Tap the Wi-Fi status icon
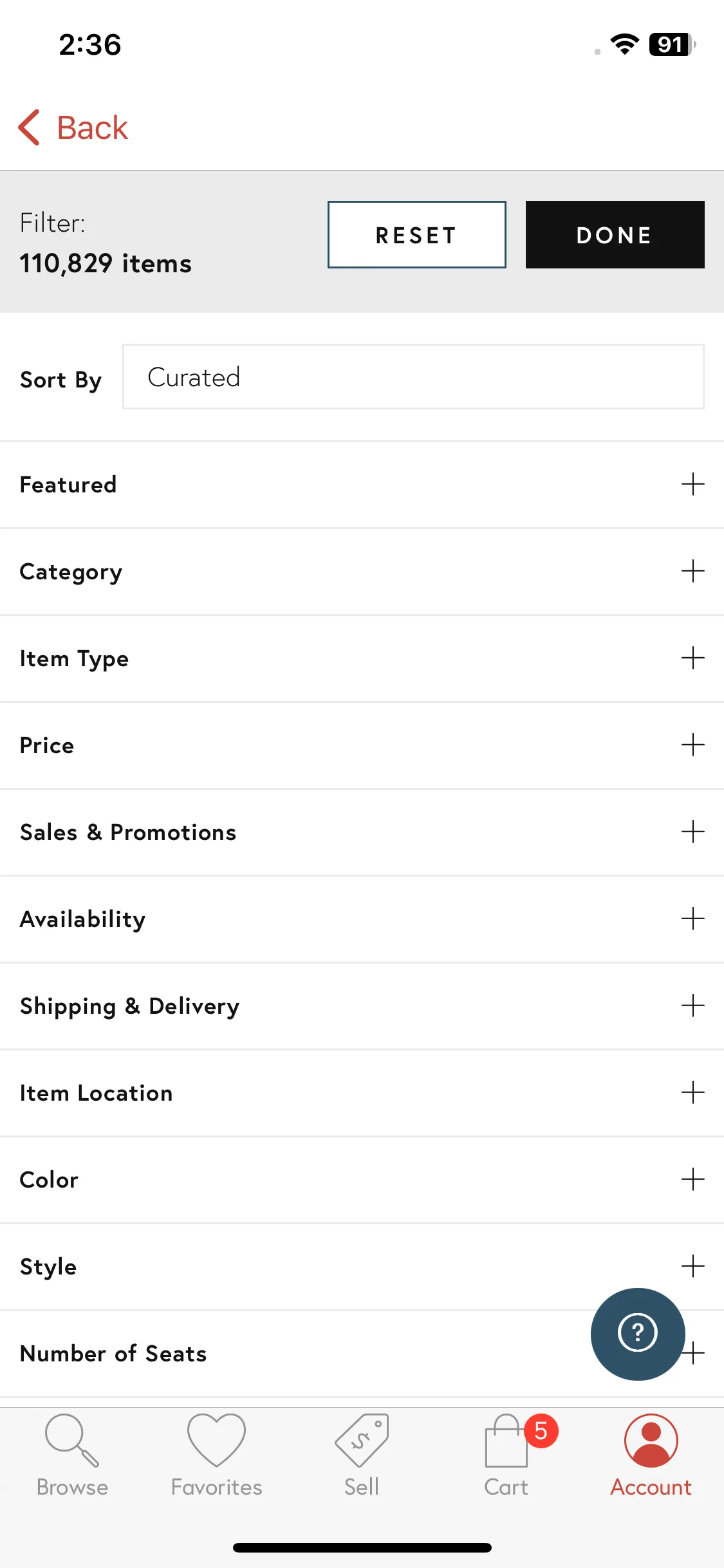Image resolution: width=724 pixels, height=1568 pixels. 624,44
